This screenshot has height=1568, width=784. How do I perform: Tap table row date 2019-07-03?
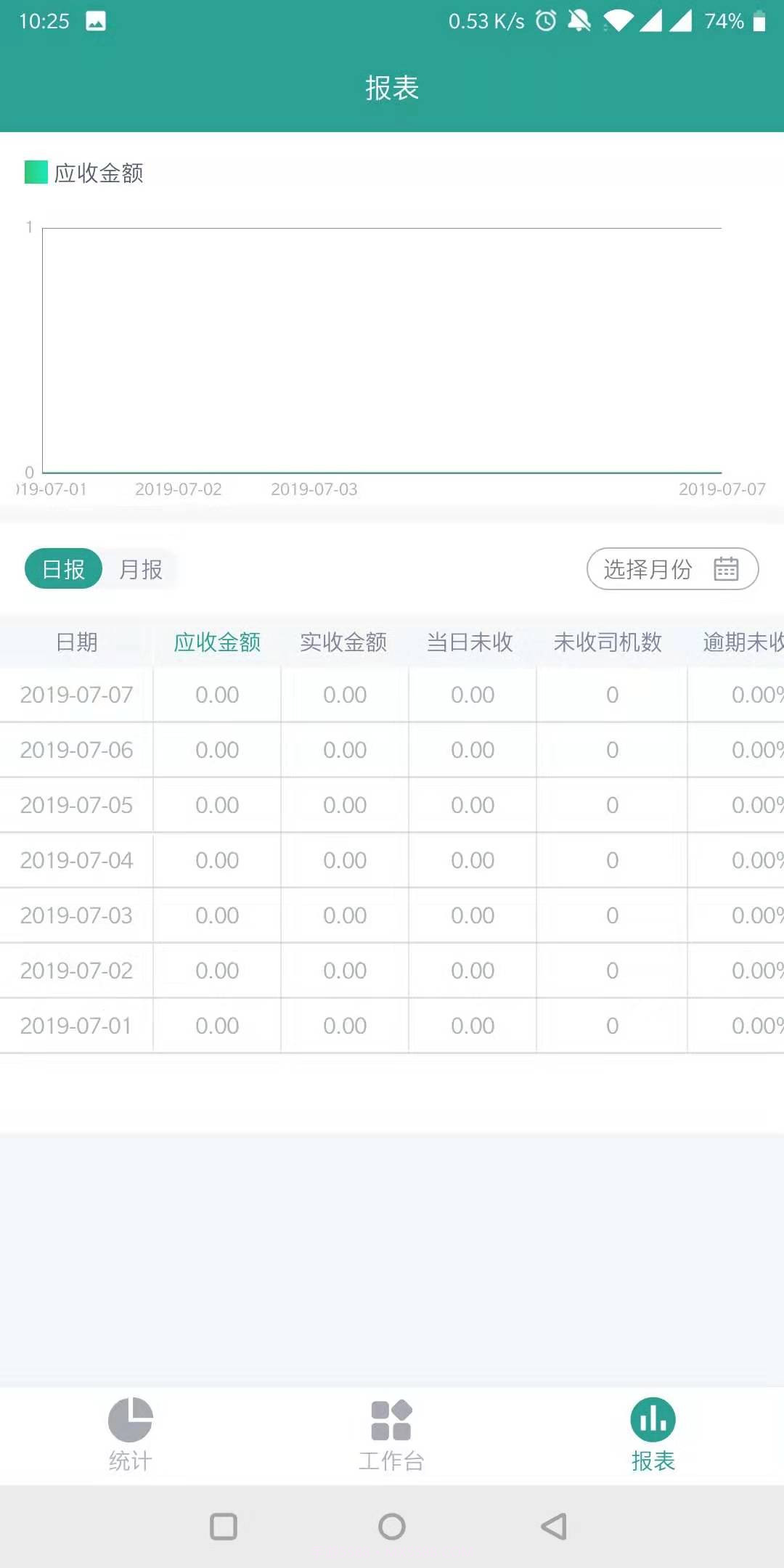click(76, 915)
